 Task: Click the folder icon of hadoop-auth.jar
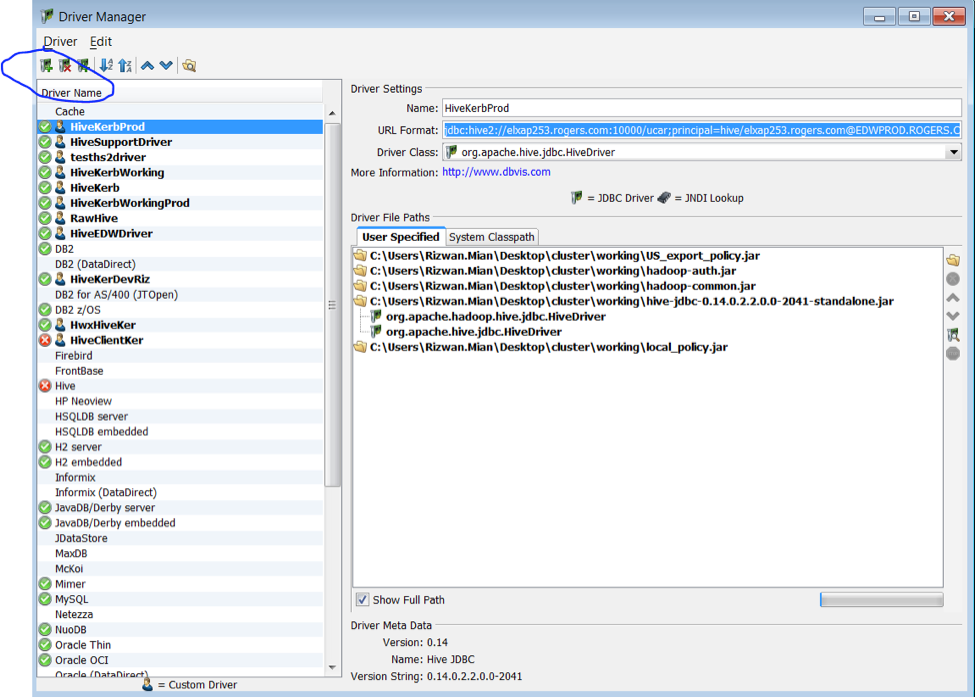[360, 270]
